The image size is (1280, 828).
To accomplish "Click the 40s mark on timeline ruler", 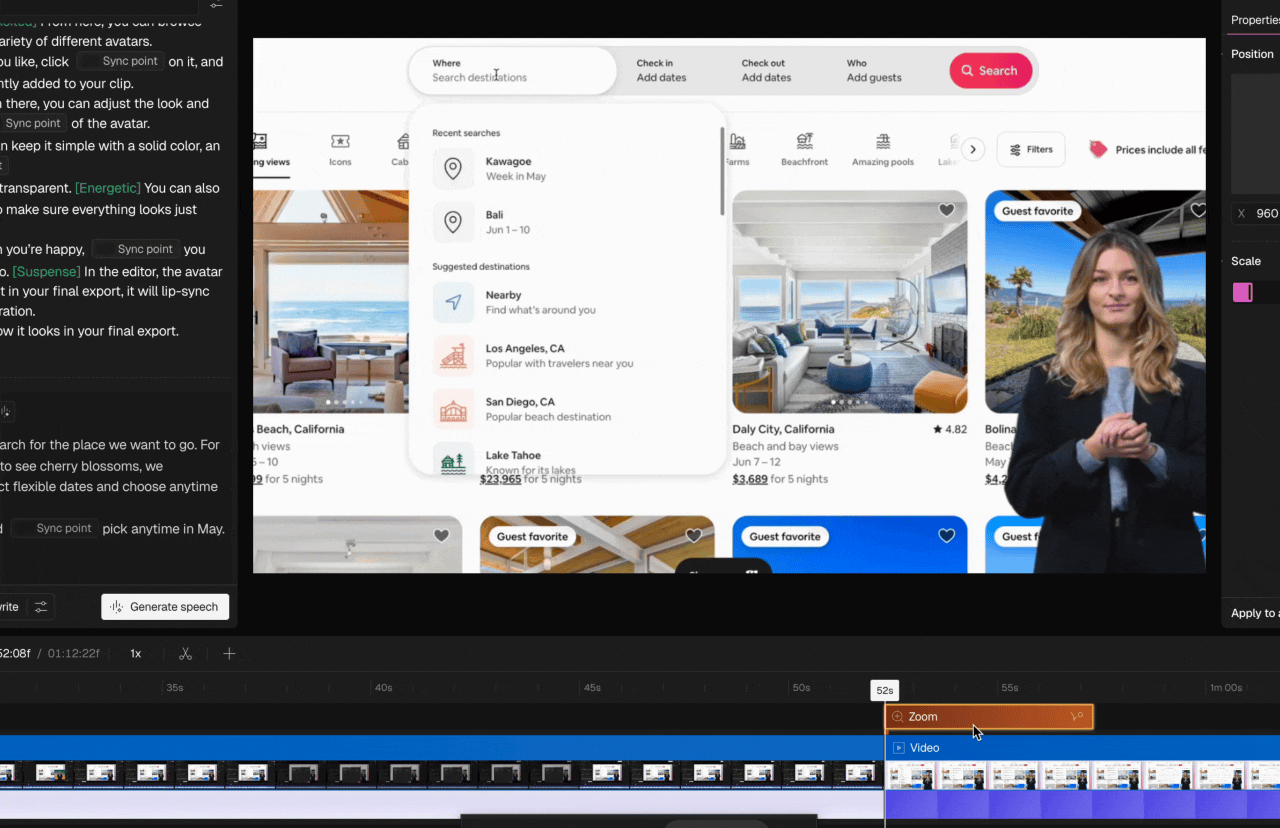I will (383, 688).
